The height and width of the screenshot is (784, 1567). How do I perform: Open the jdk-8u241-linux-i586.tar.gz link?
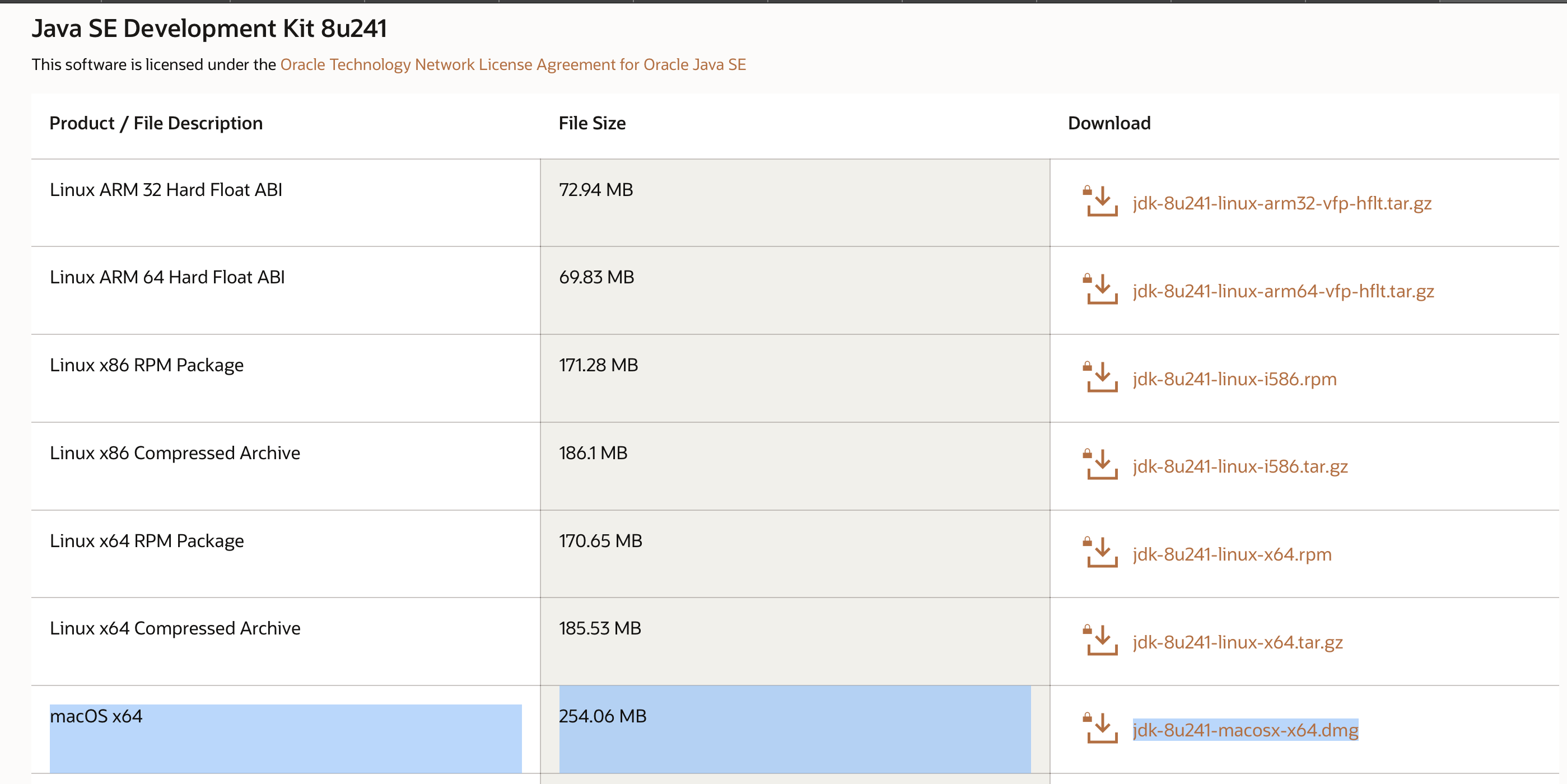[x=1240, y=466]
